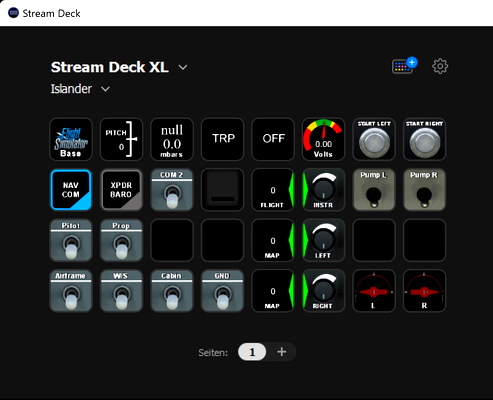Toggle the GND switch

click(x=223, y=291)
